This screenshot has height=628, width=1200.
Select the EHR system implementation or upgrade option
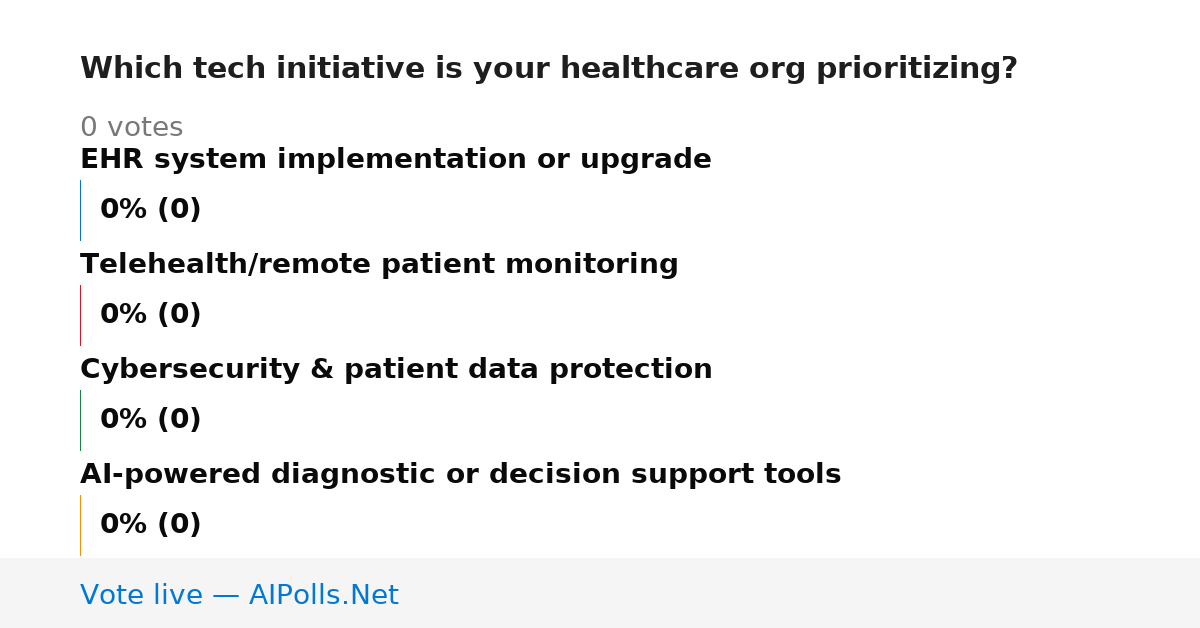pyautogui.click(x=395, y=160)
